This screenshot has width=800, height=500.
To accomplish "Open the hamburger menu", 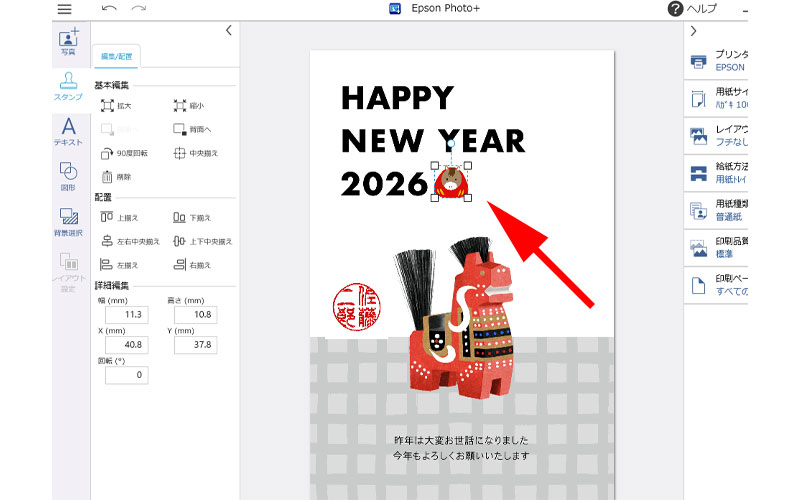I will pos(64,9).
